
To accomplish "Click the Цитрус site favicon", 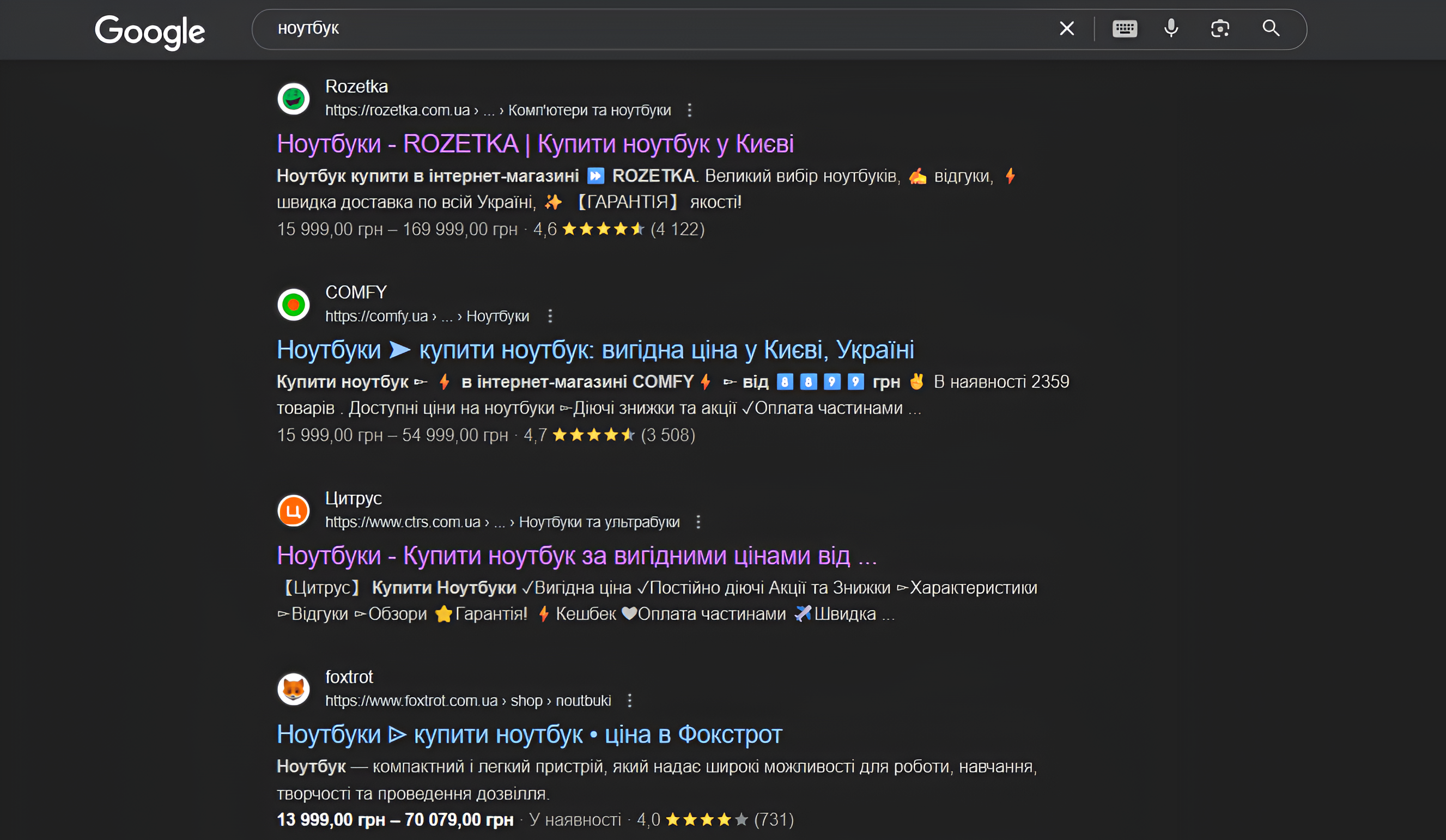I will (x=293, y=510).
